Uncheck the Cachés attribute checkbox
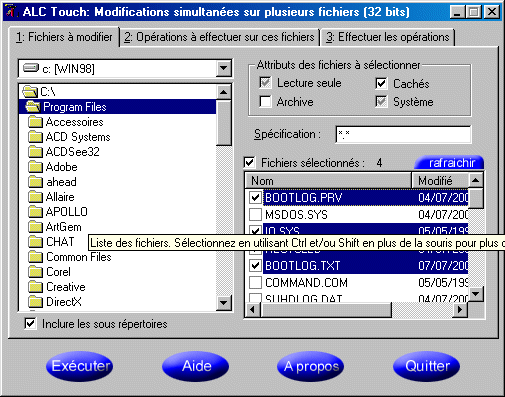 pos(381,83)
